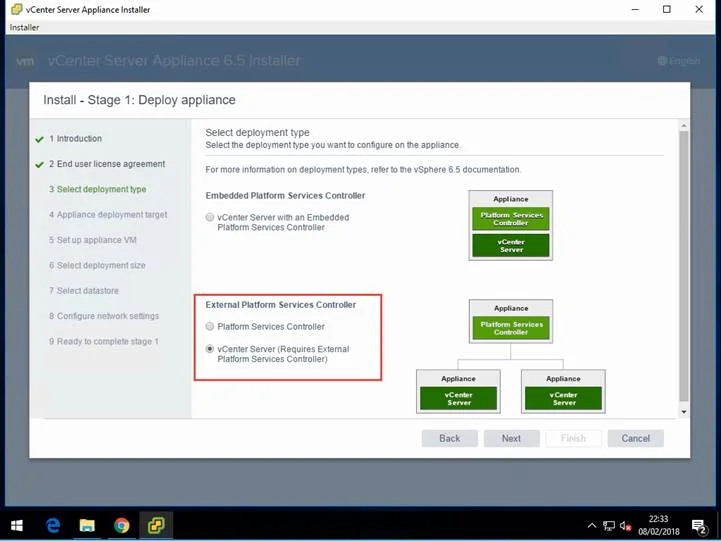Select the Platform Services Controller radio option

(x=210, y=326)
